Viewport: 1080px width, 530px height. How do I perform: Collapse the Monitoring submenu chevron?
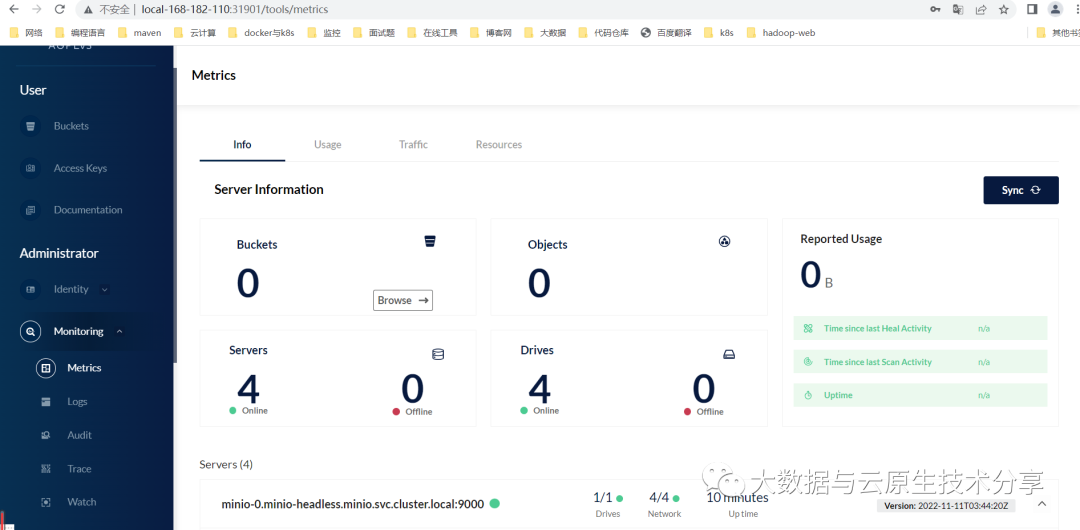tap(120, 332)
